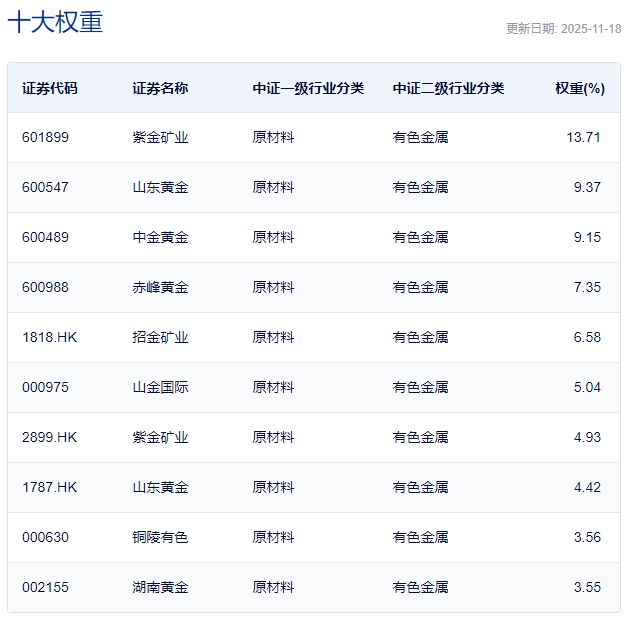
Task: Click the 招金矿业 security name
Action: pyautogui.click(x=160, y=337)
